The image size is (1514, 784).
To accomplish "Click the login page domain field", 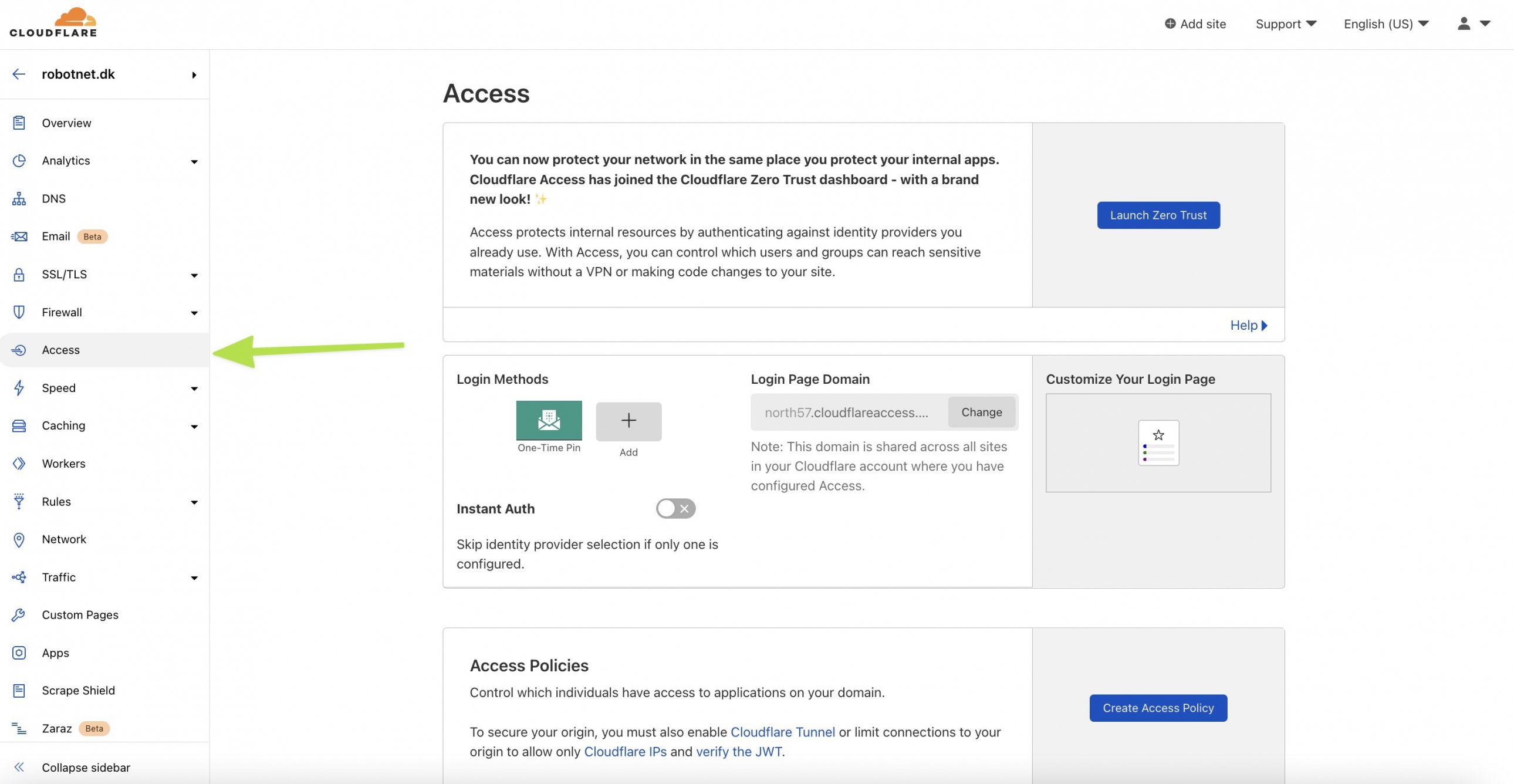I will (849, 412).
